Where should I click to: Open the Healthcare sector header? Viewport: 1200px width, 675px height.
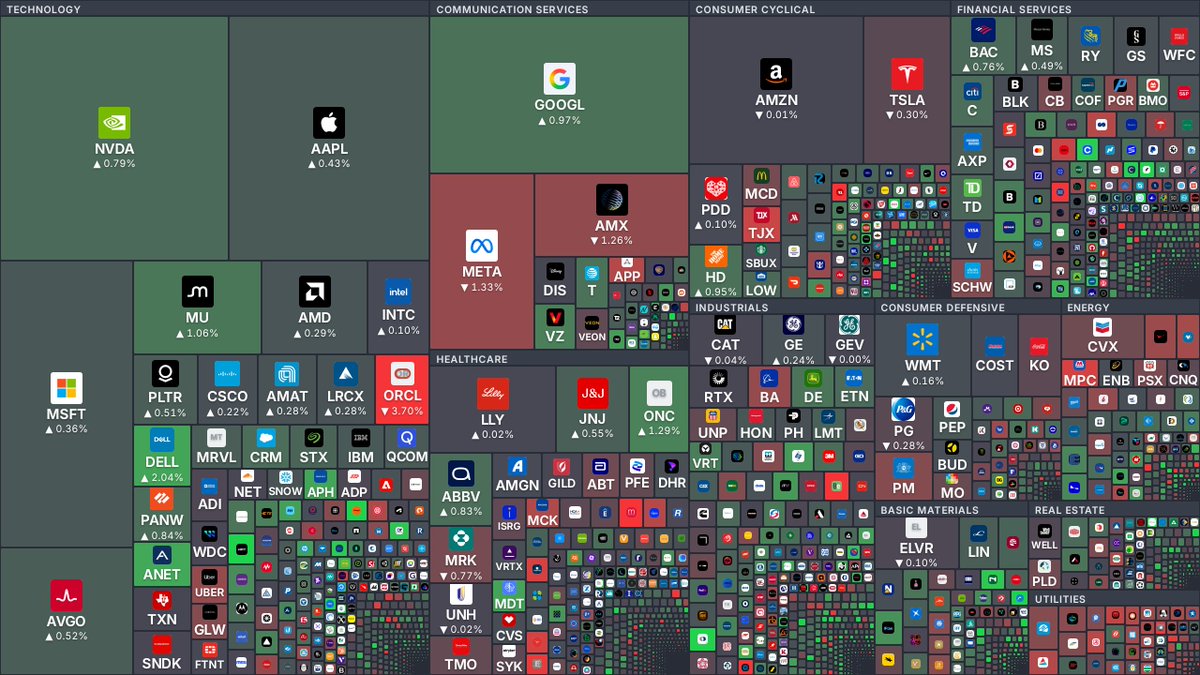click(472, 359)
